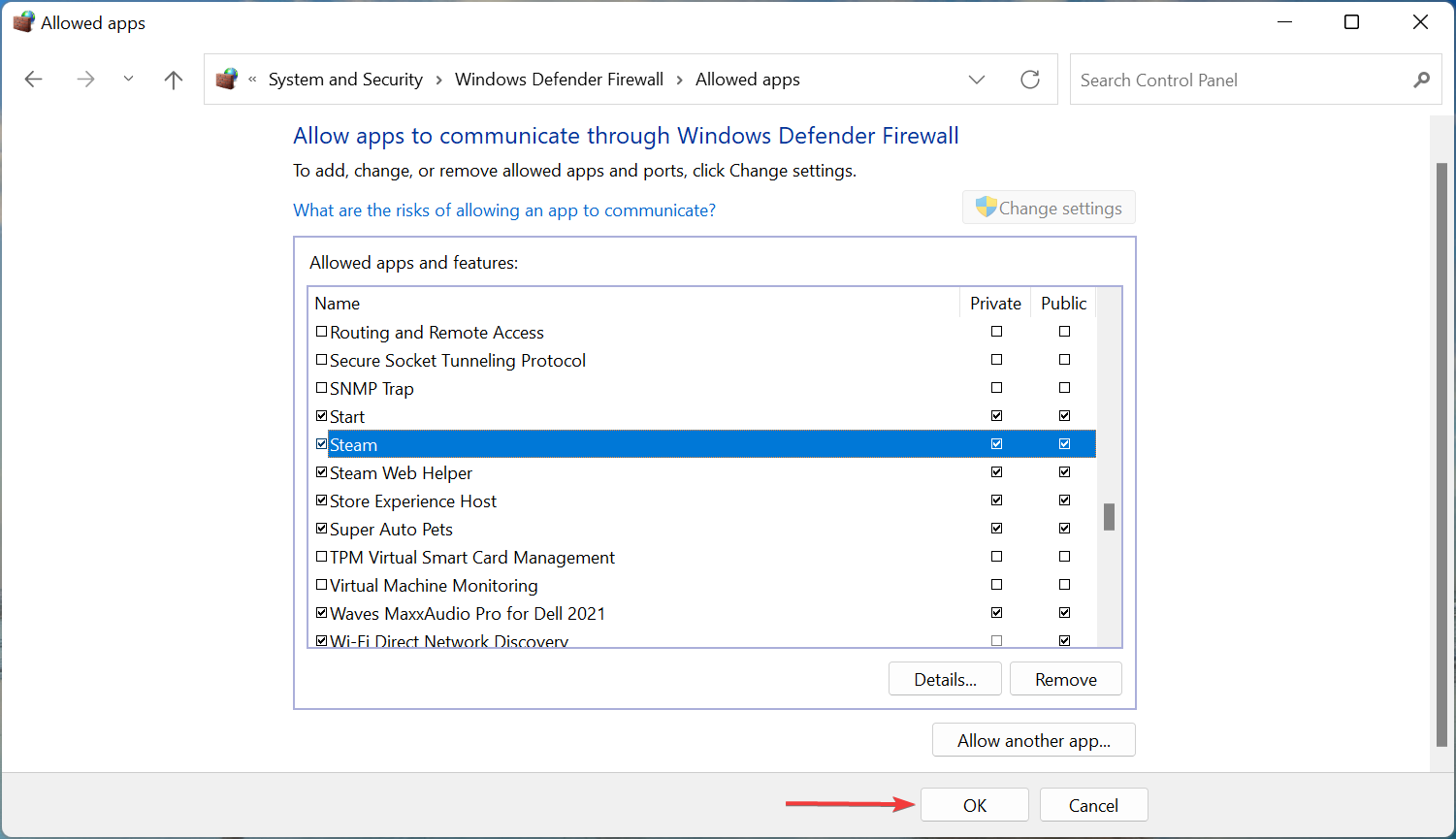Click the forward navigation arrow
Viewport: 1456px width, 839px height.
(85, 80)
